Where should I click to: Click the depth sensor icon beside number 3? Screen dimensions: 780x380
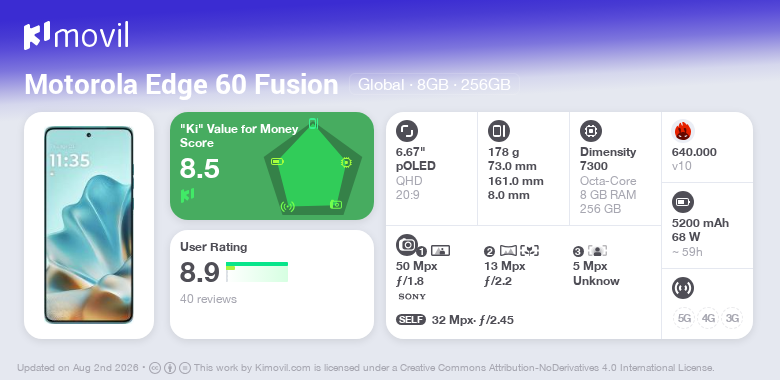[x=597, y=251]
